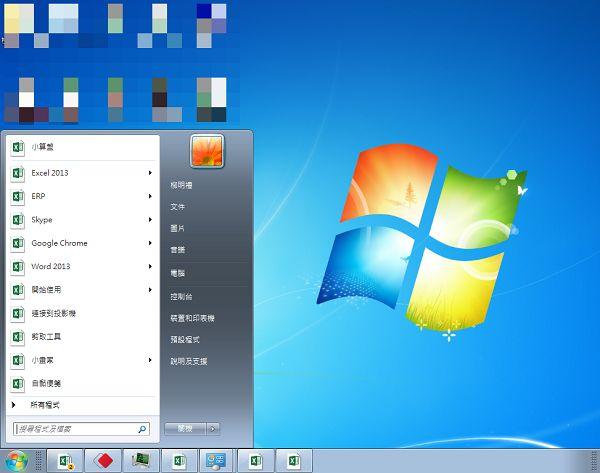Click the icon beside 開始使用 entry

click(18, 290)
